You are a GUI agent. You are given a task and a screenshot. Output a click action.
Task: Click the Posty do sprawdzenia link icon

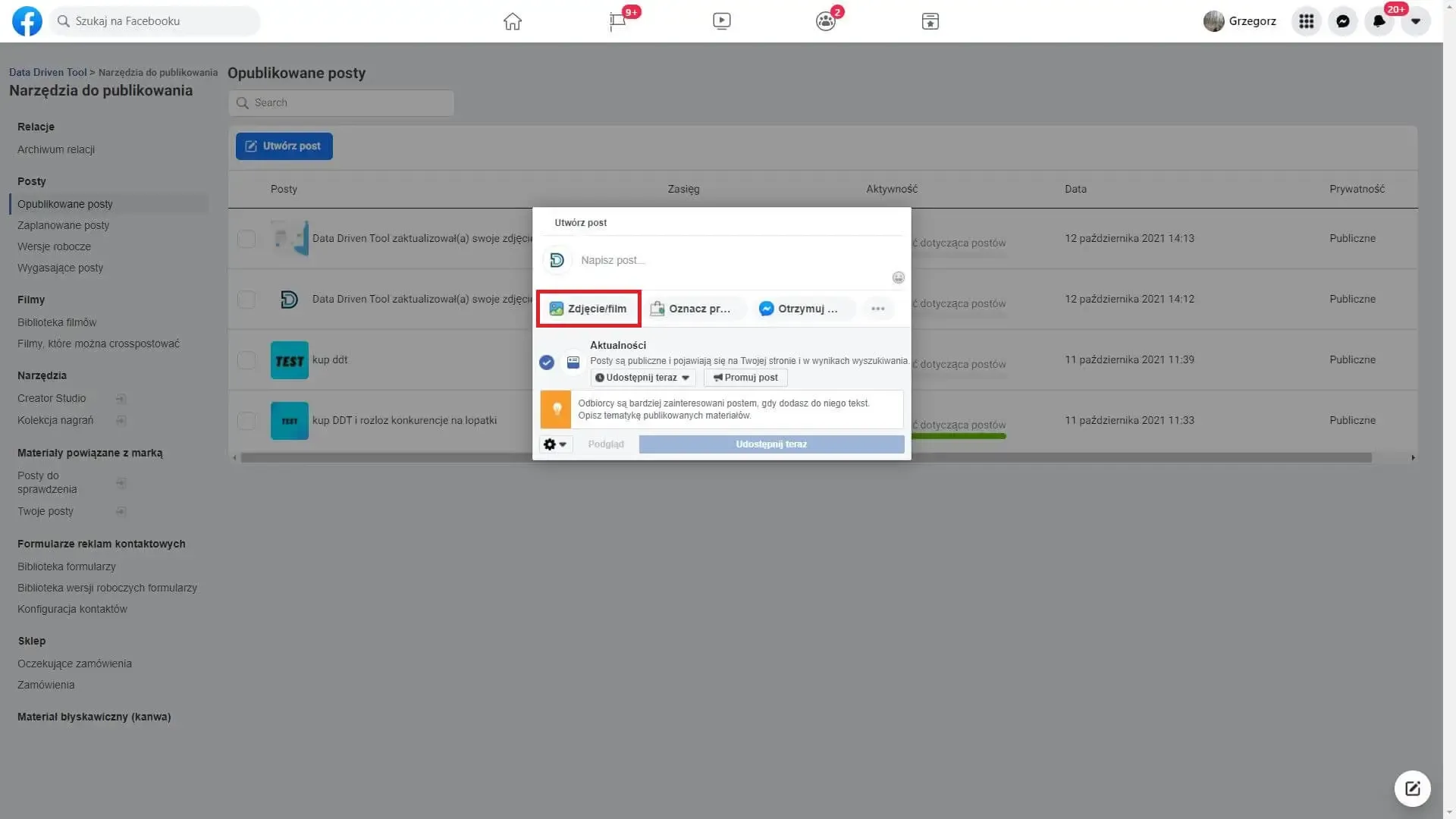point(121,483)
